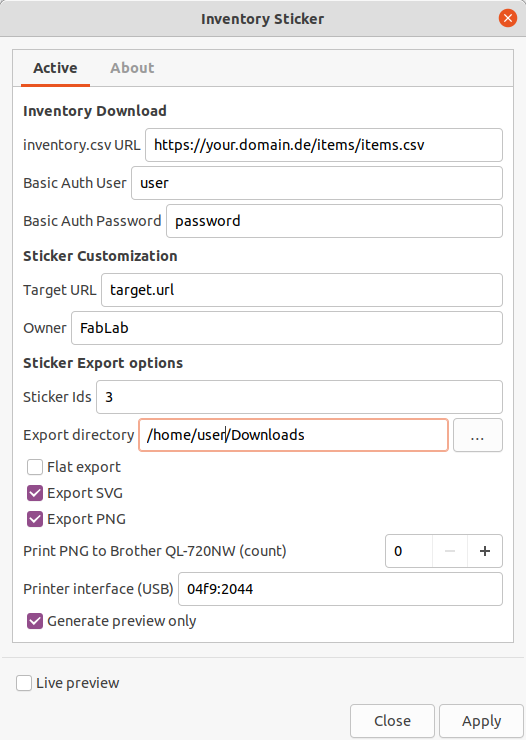This screenshot has width=526, height=740.
Task: Close the Inventory Sticker dialog via the orange X
Action: click(x=508, y=18)
